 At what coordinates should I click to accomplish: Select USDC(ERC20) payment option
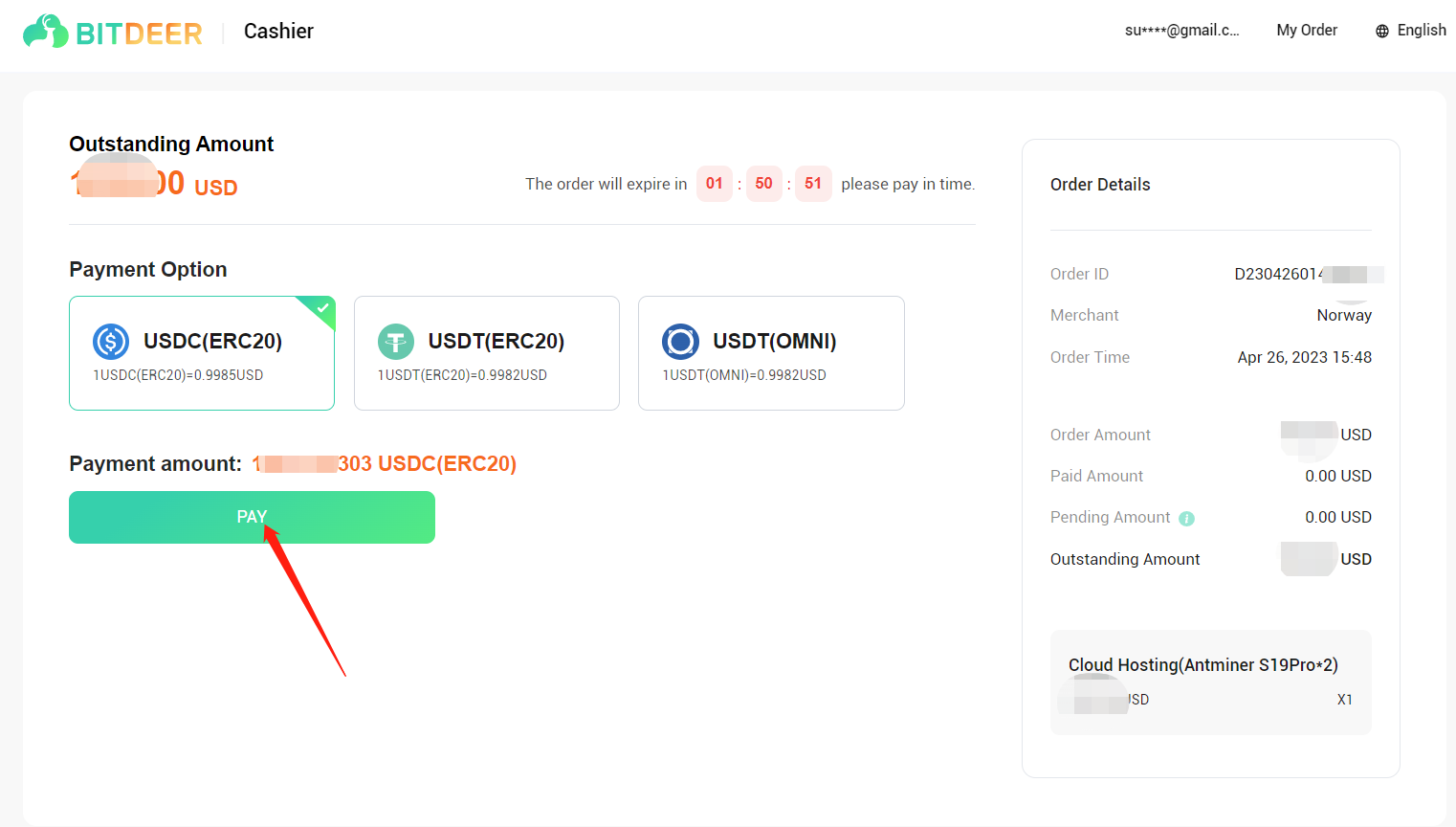tap(202, 353)
